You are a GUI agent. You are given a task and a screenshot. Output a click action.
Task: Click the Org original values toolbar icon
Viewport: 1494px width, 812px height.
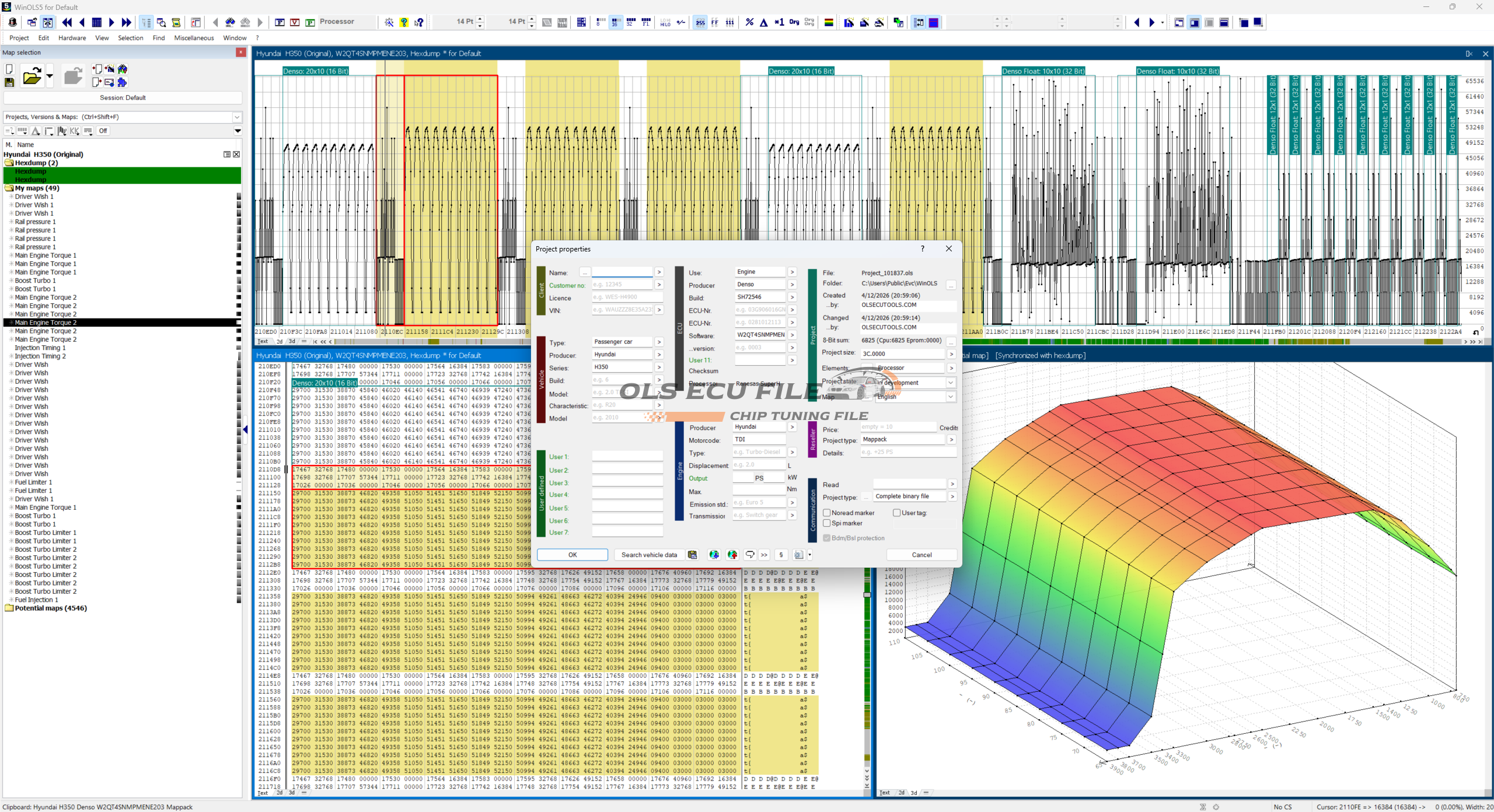[x=794, y=22]
